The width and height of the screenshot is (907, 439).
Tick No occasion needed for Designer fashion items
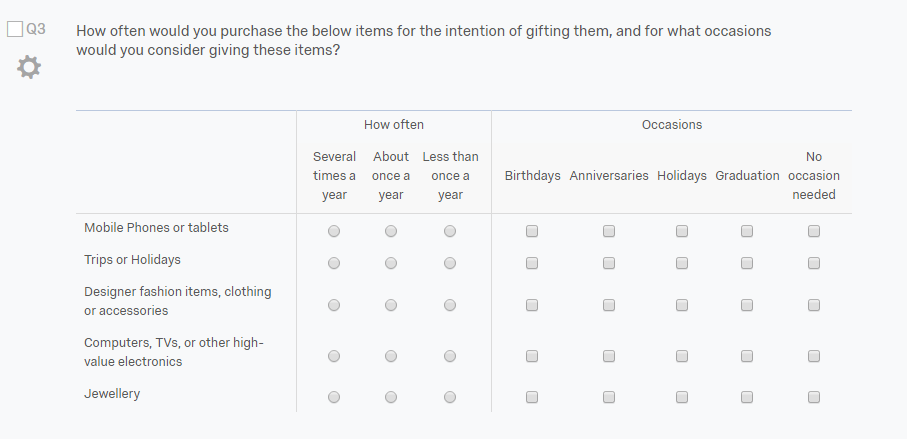pos(814,305)
